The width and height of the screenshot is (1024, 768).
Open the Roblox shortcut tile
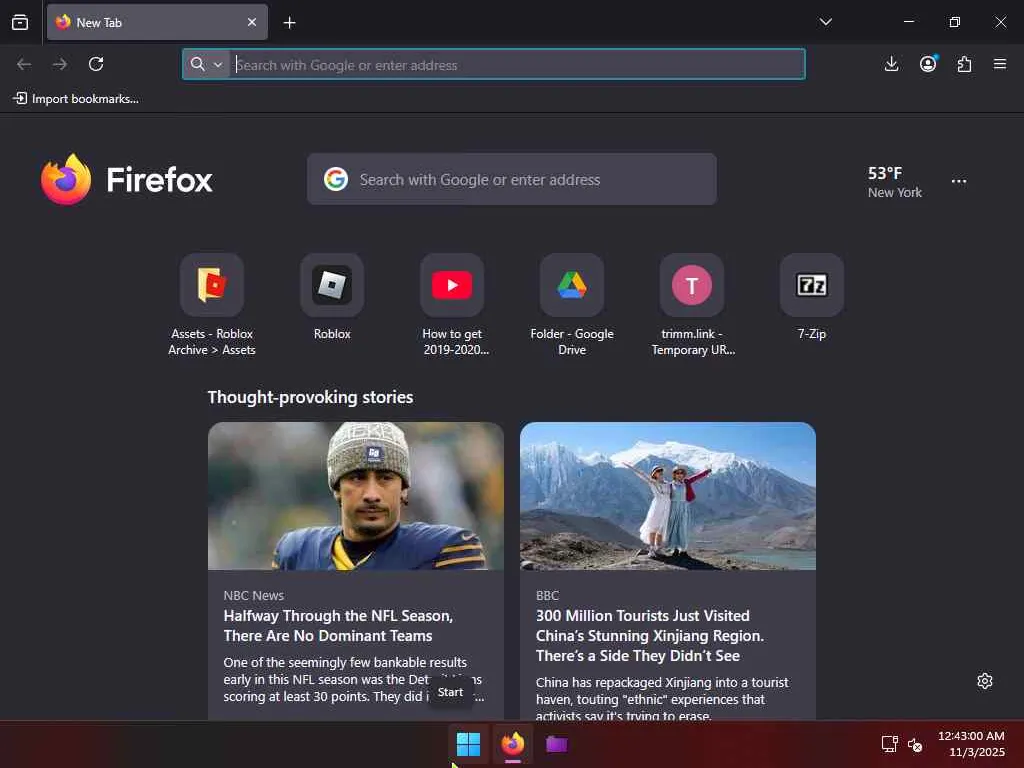332,298
